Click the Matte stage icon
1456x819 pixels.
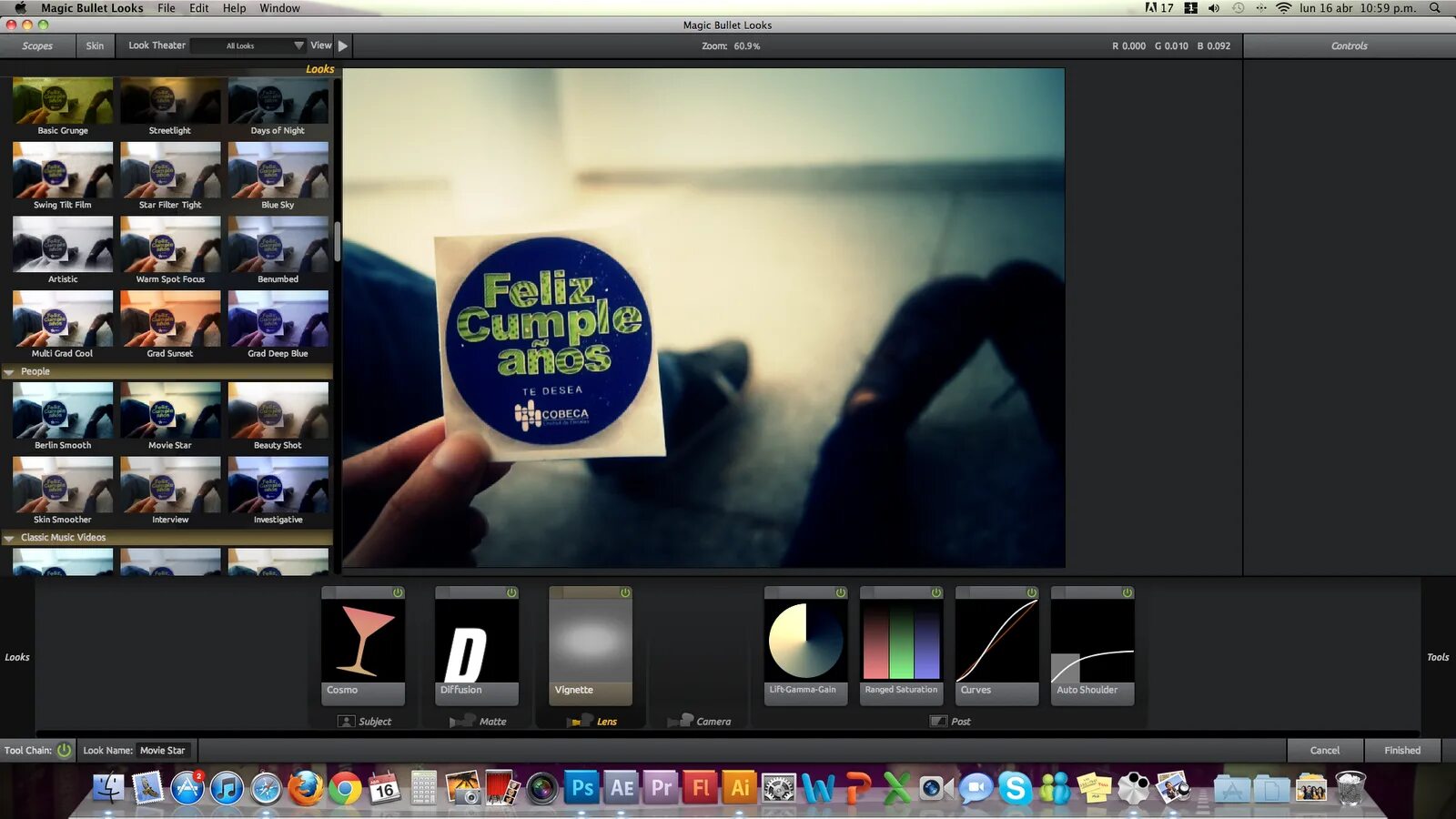(461, 722)
